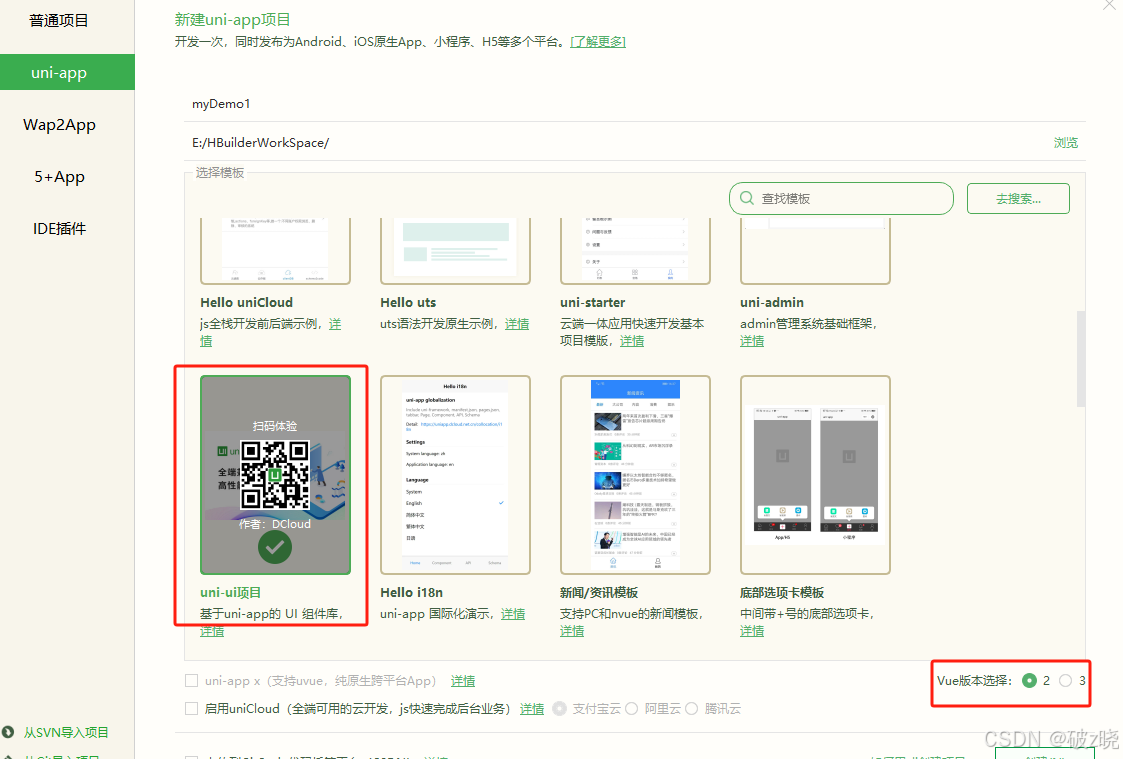Click the uni-starter template title
This screenshot has height=759, width=1123.
click(592, 302)
